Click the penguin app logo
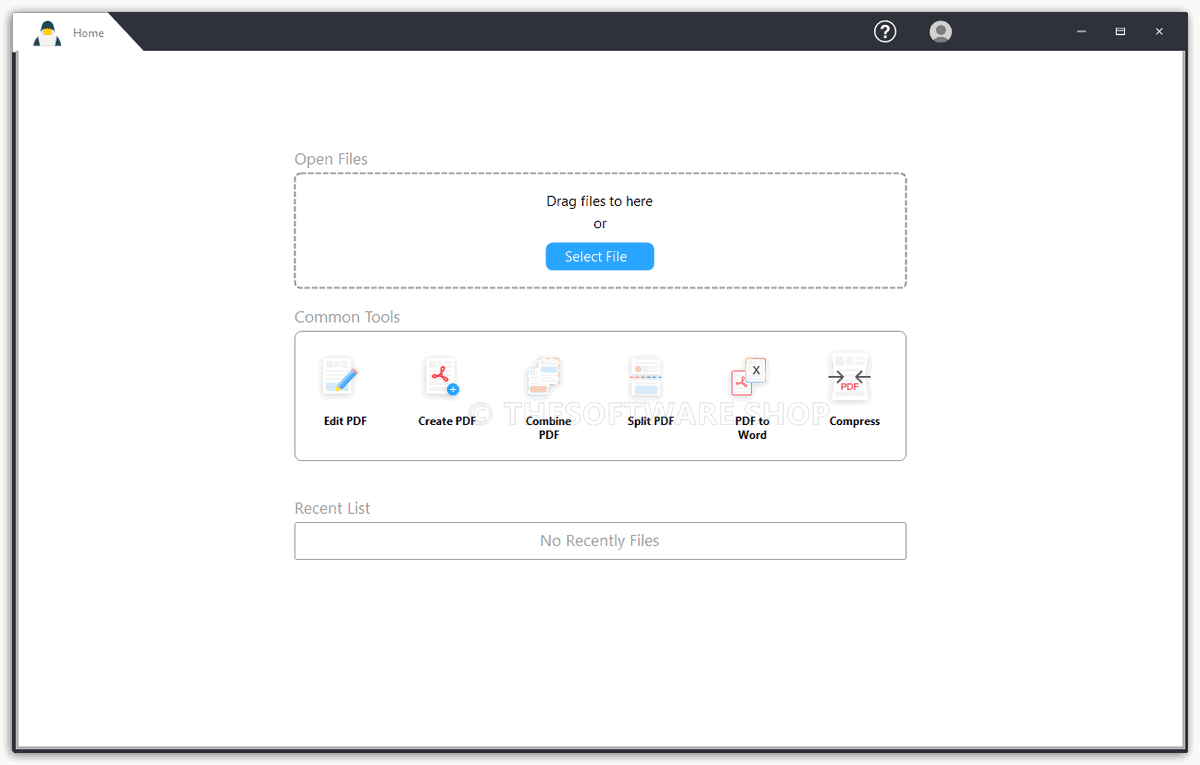Viewport: 1200px width, 765px height. point(47,33)
